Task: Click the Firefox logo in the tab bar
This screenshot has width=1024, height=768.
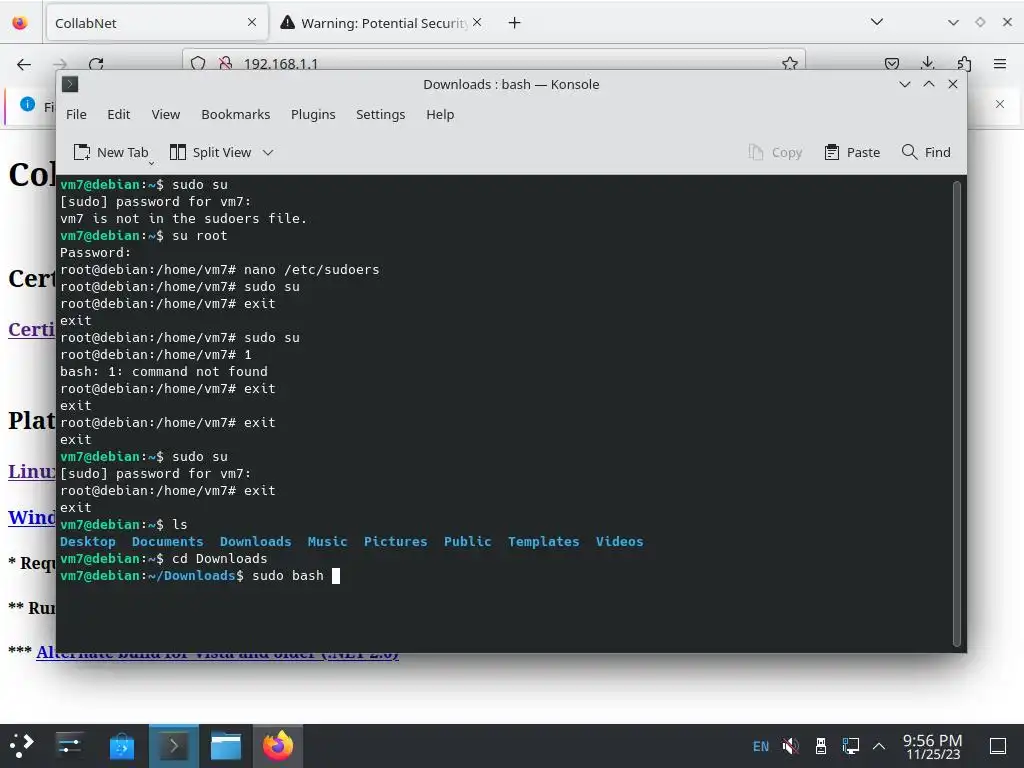Action: 20,23
